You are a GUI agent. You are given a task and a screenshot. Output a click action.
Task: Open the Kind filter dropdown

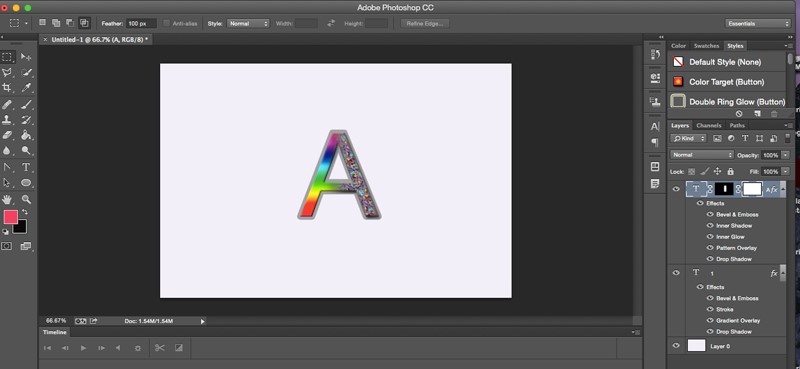pyautogui.click(x=689, y=138)
